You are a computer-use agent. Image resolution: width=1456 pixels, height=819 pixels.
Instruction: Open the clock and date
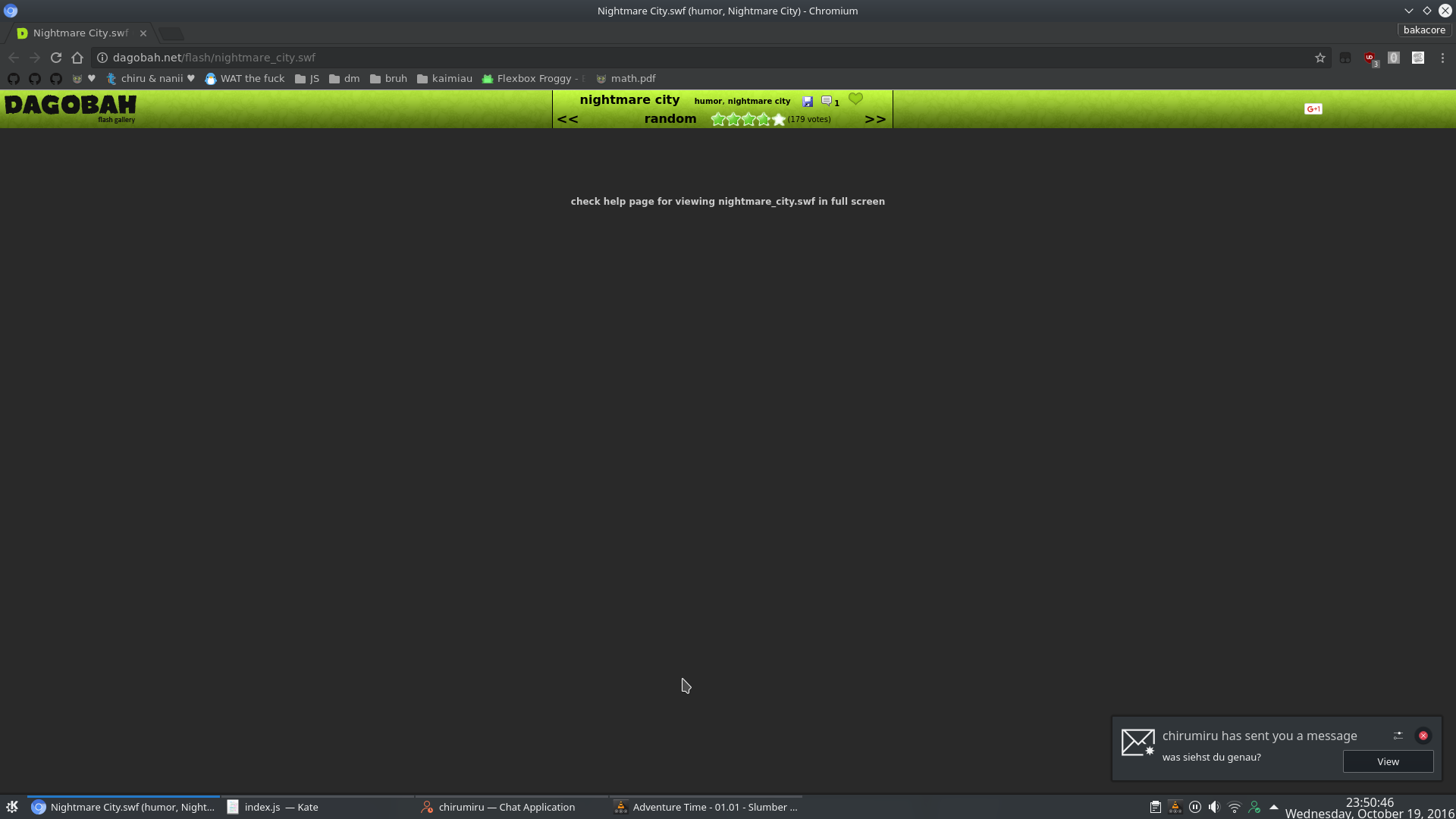(1370, 808)
